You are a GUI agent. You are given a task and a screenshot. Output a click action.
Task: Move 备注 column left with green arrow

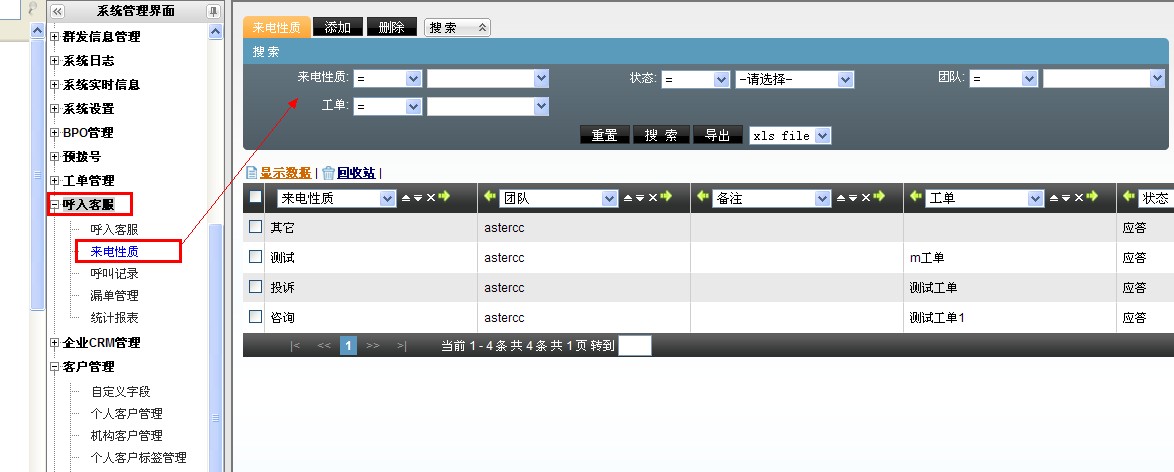pyautogui.click(x=703, y=198)
